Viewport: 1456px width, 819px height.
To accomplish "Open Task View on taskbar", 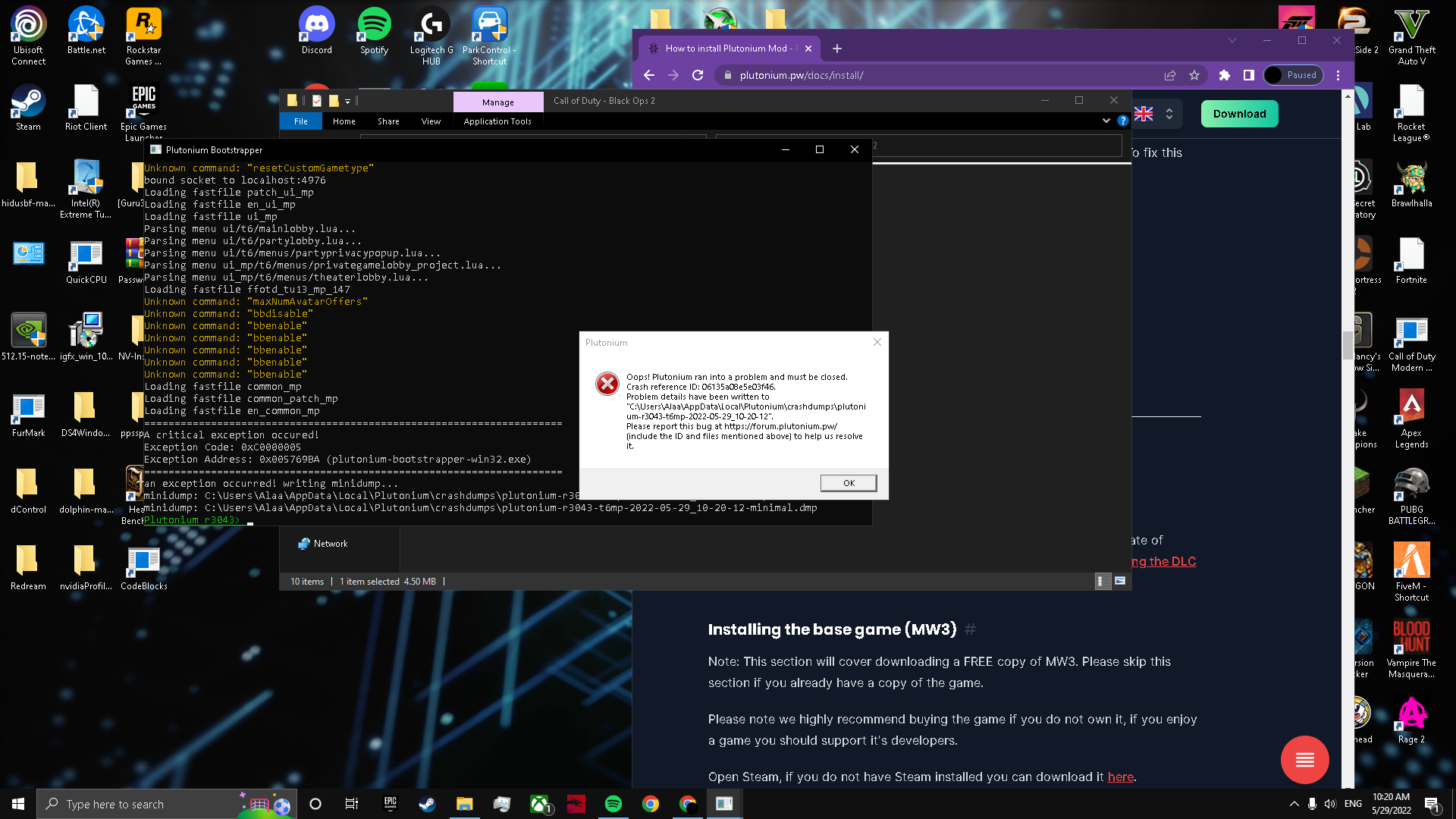I will tap(351, 804).
